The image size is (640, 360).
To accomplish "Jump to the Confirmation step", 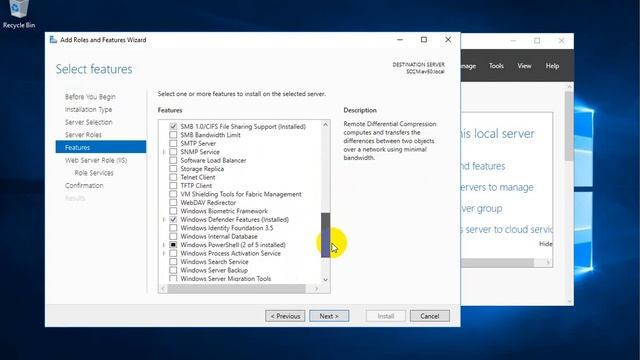I will tap(84, 185).
